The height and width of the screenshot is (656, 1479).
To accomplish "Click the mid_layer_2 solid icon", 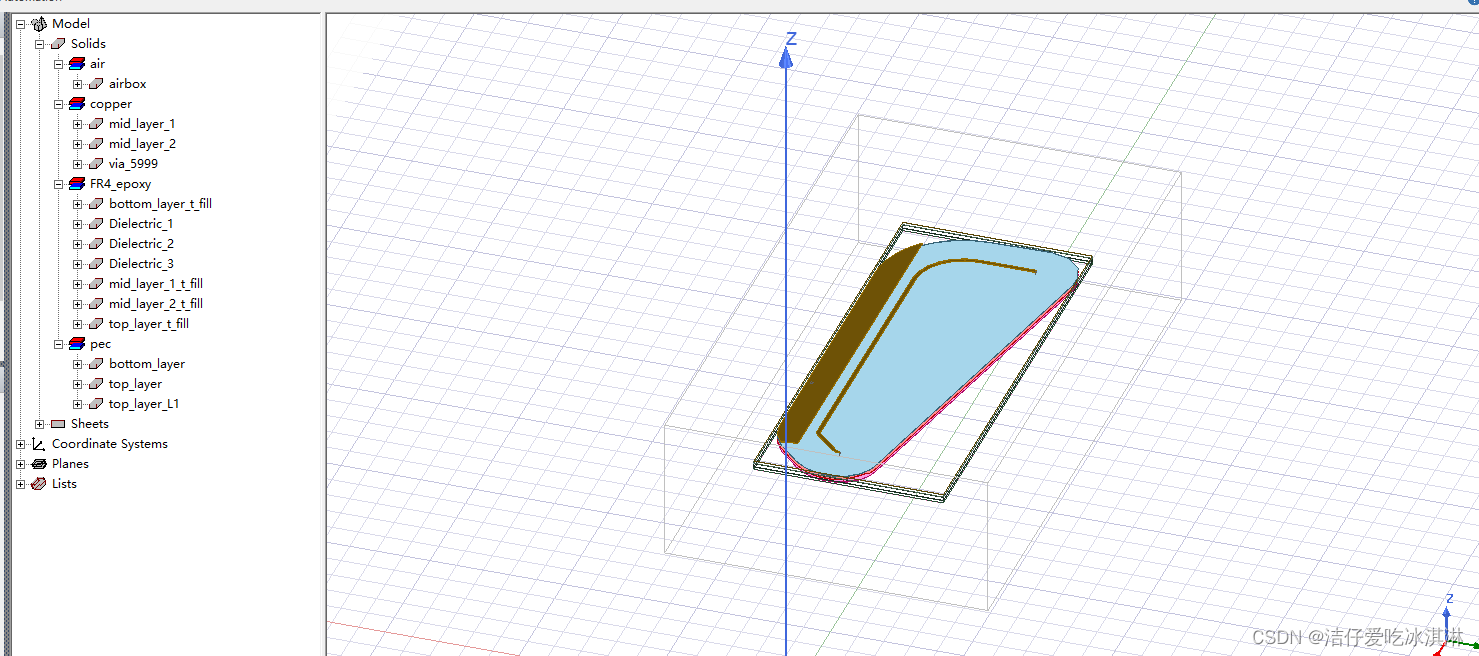I will (96, 144).
